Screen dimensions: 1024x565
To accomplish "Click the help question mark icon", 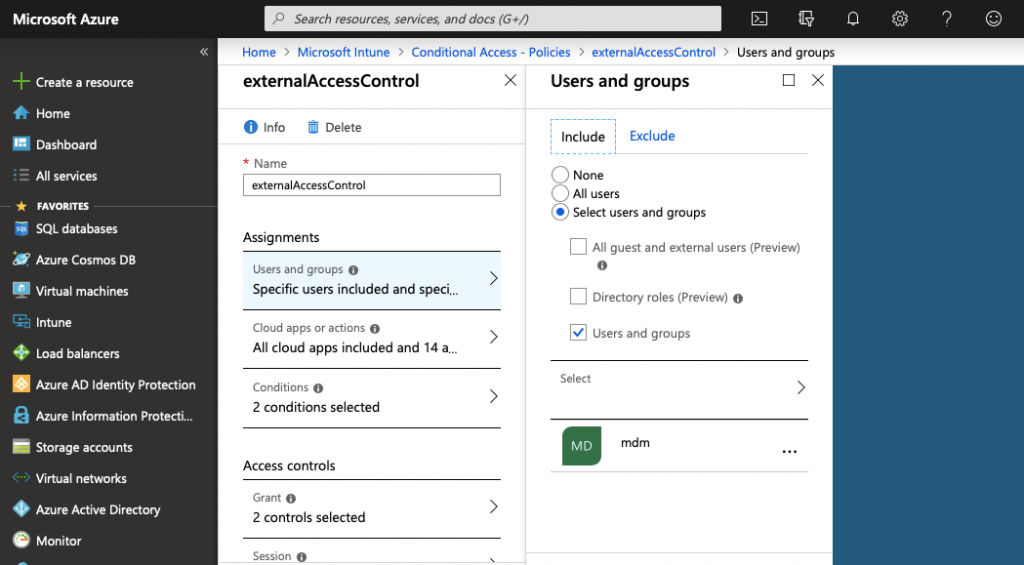I will (x=947, y=18).
